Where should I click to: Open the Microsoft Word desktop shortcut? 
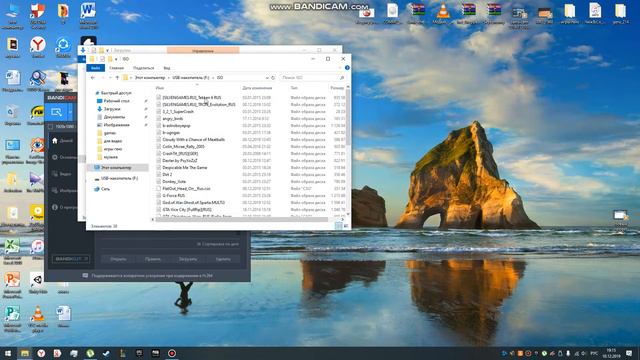(x=88, y=16)
